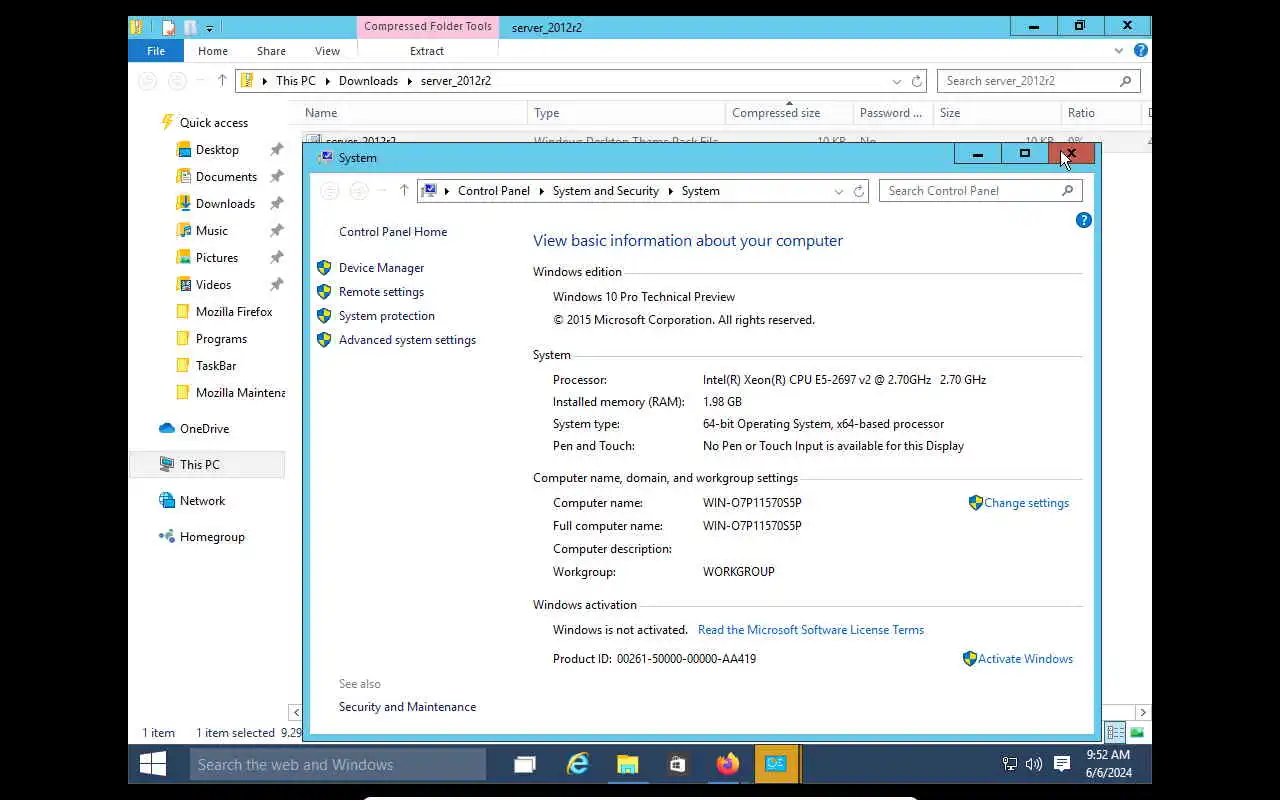Open Videos in Quick access
Image resolution: width=1280 pixels, height=800 pixels.
(213, 285)
